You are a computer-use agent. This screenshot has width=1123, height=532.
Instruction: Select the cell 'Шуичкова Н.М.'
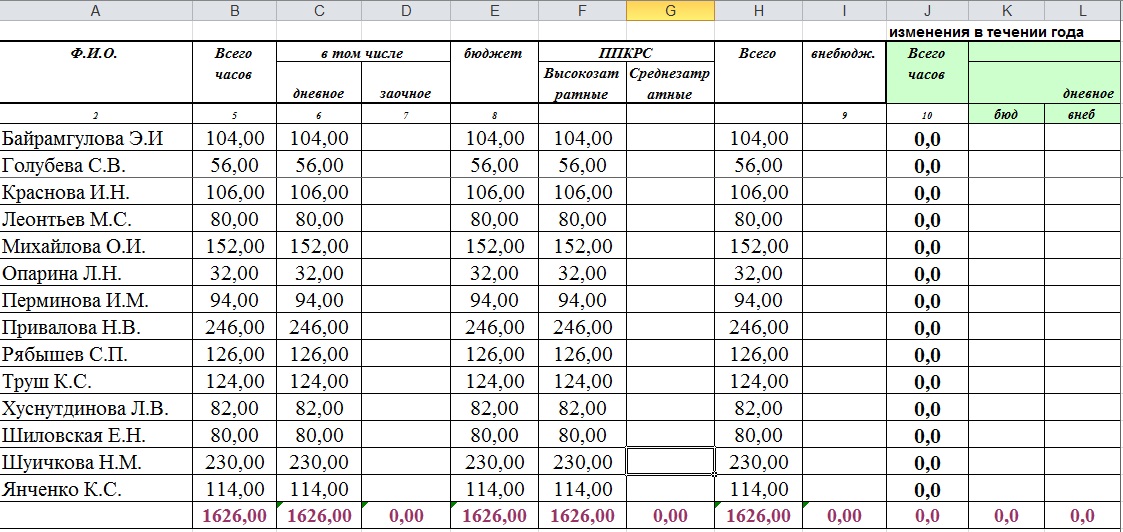coord(96,463)
